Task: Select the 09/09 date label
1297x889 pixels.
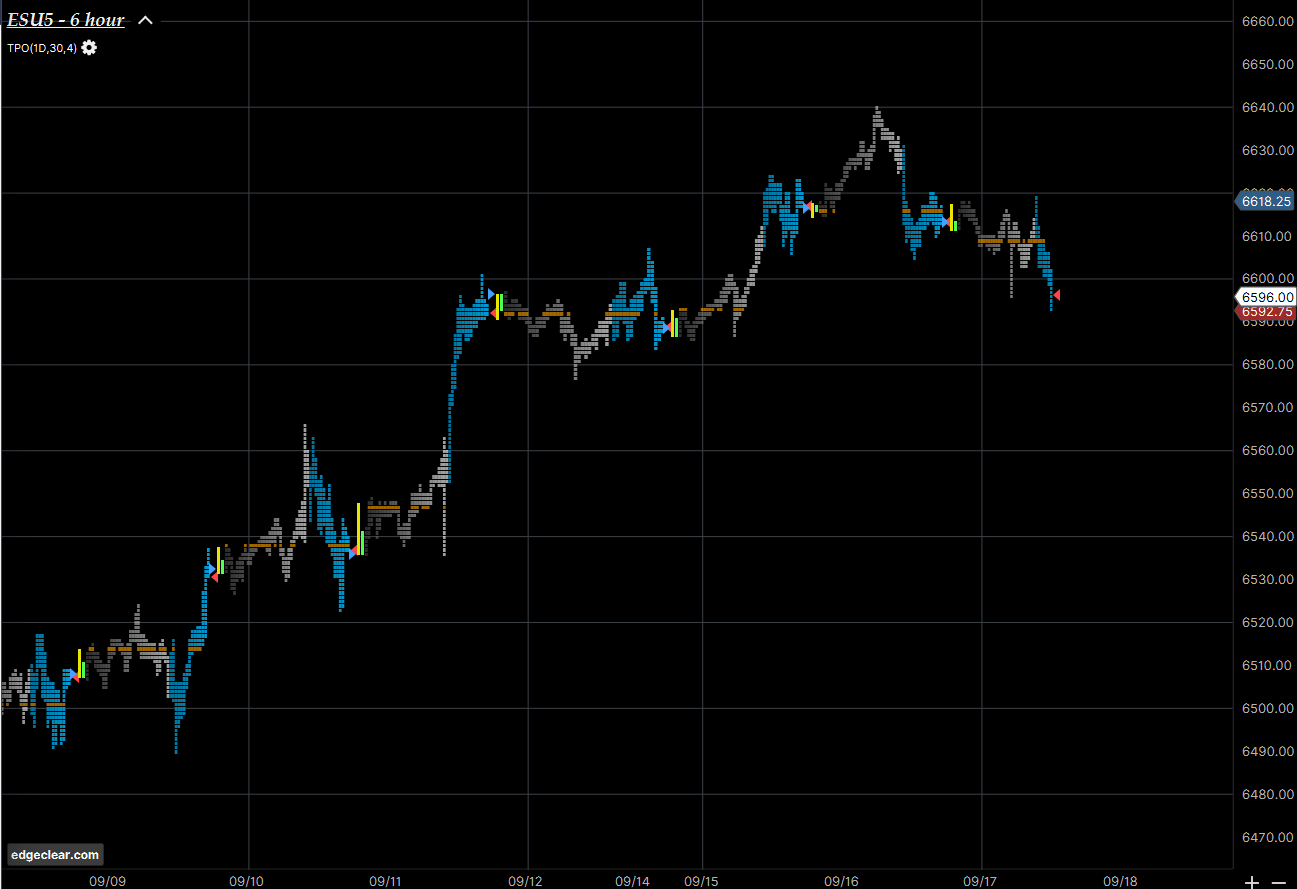Action: (x=107, y=881)
